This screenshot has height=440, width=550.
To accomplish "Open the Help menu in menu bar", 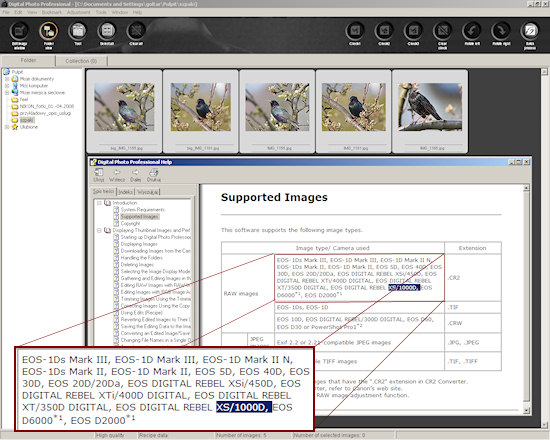I will pos(138,12).
